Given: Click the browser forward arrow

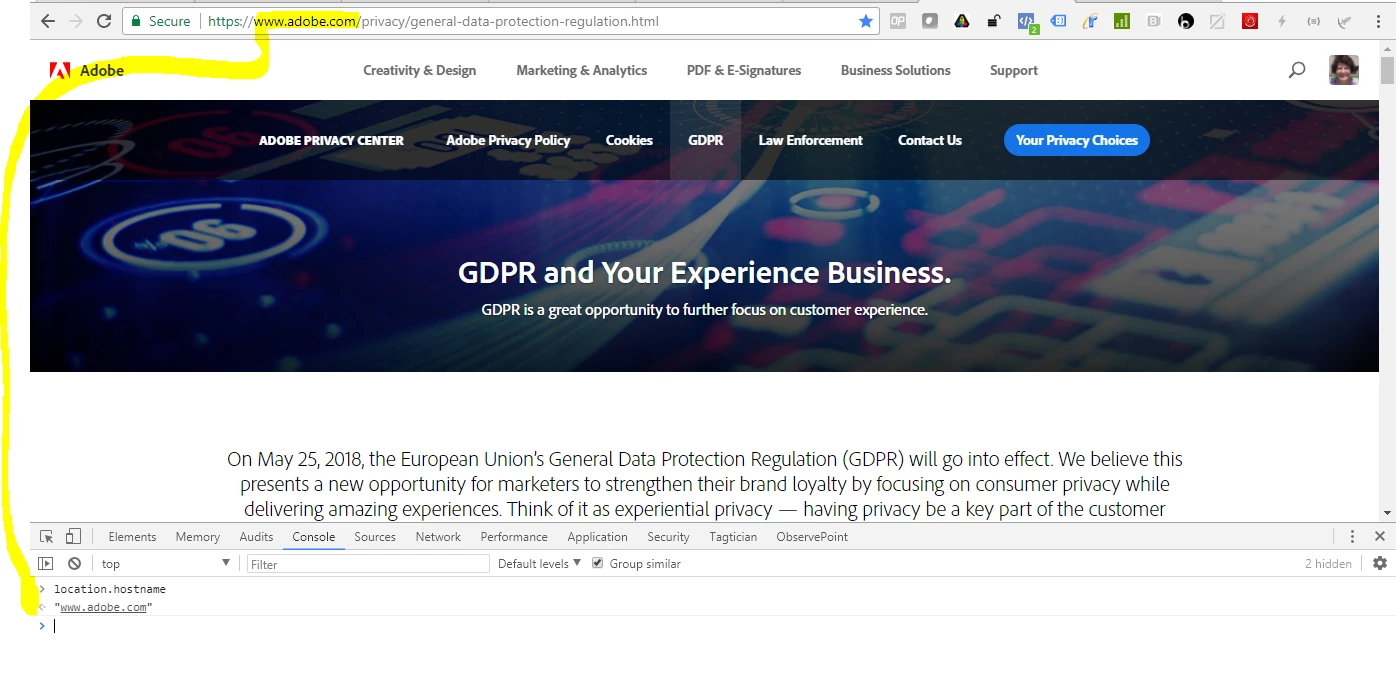Looking at the screenshot, I should point(76,21).
